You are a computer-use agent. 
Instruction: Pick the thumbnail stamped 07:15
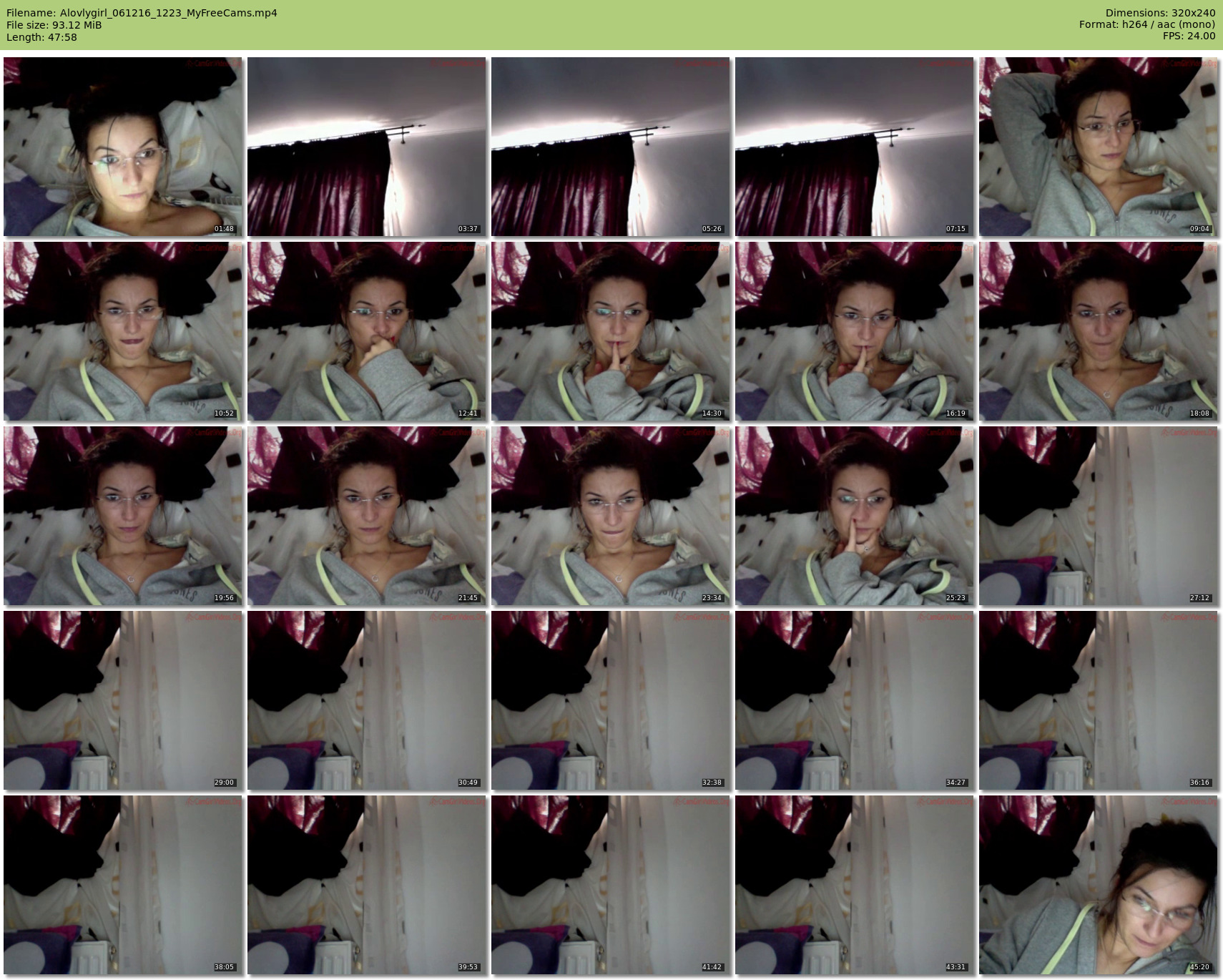[855, 147]
